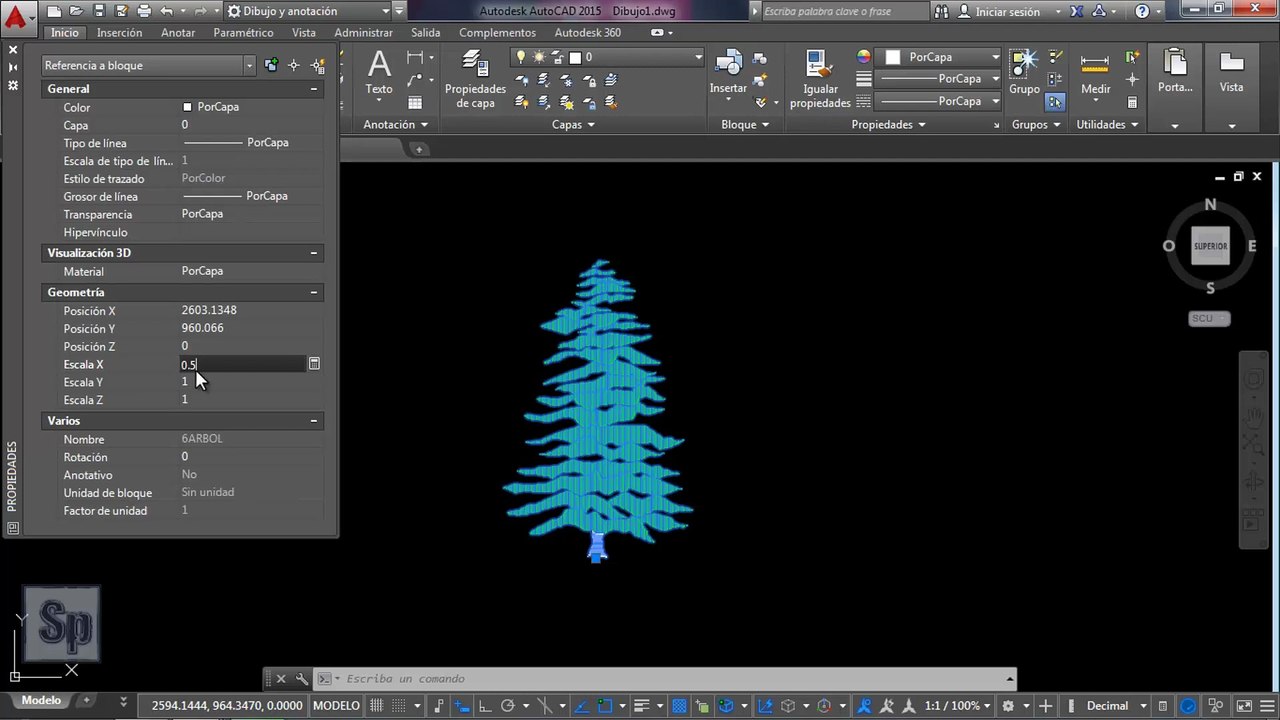Click the Insertar block tool

728,74
